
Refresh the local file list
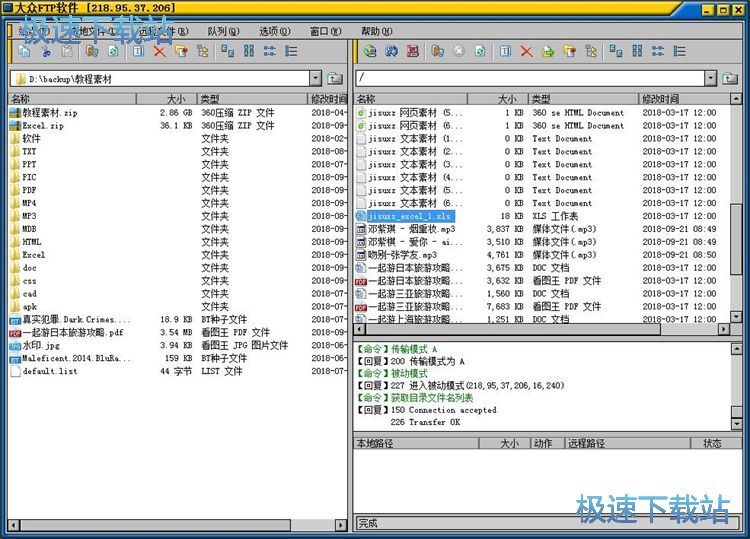(113, 51)
